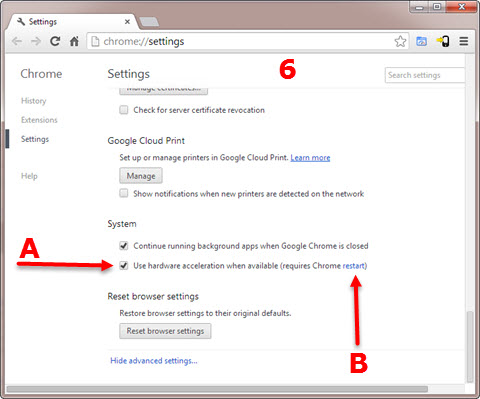Click the page icon in the address bar
Viewport: 480px width, 399px height.
[x=95, y=41]
